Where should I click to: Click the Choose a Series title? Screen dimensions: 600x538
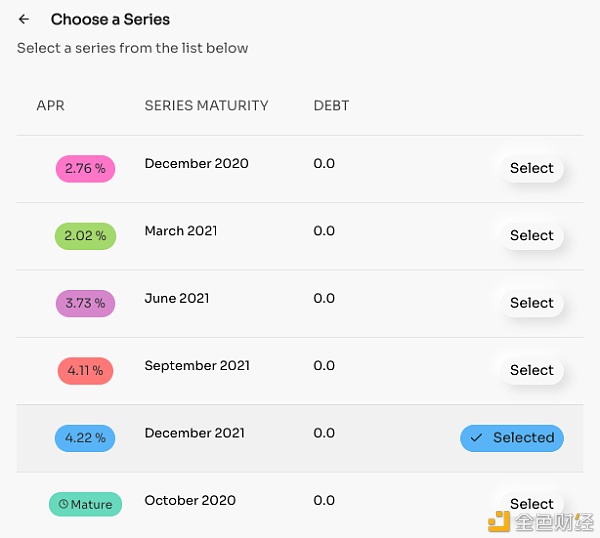(110, 19)
